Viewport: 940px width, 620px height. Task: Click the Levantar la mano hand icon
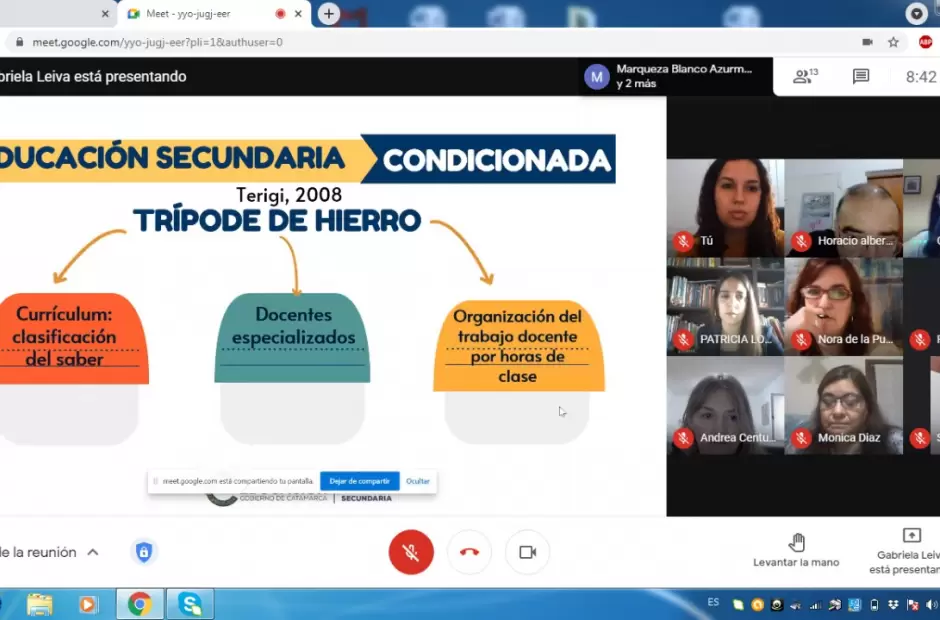(x=796, y=543)
